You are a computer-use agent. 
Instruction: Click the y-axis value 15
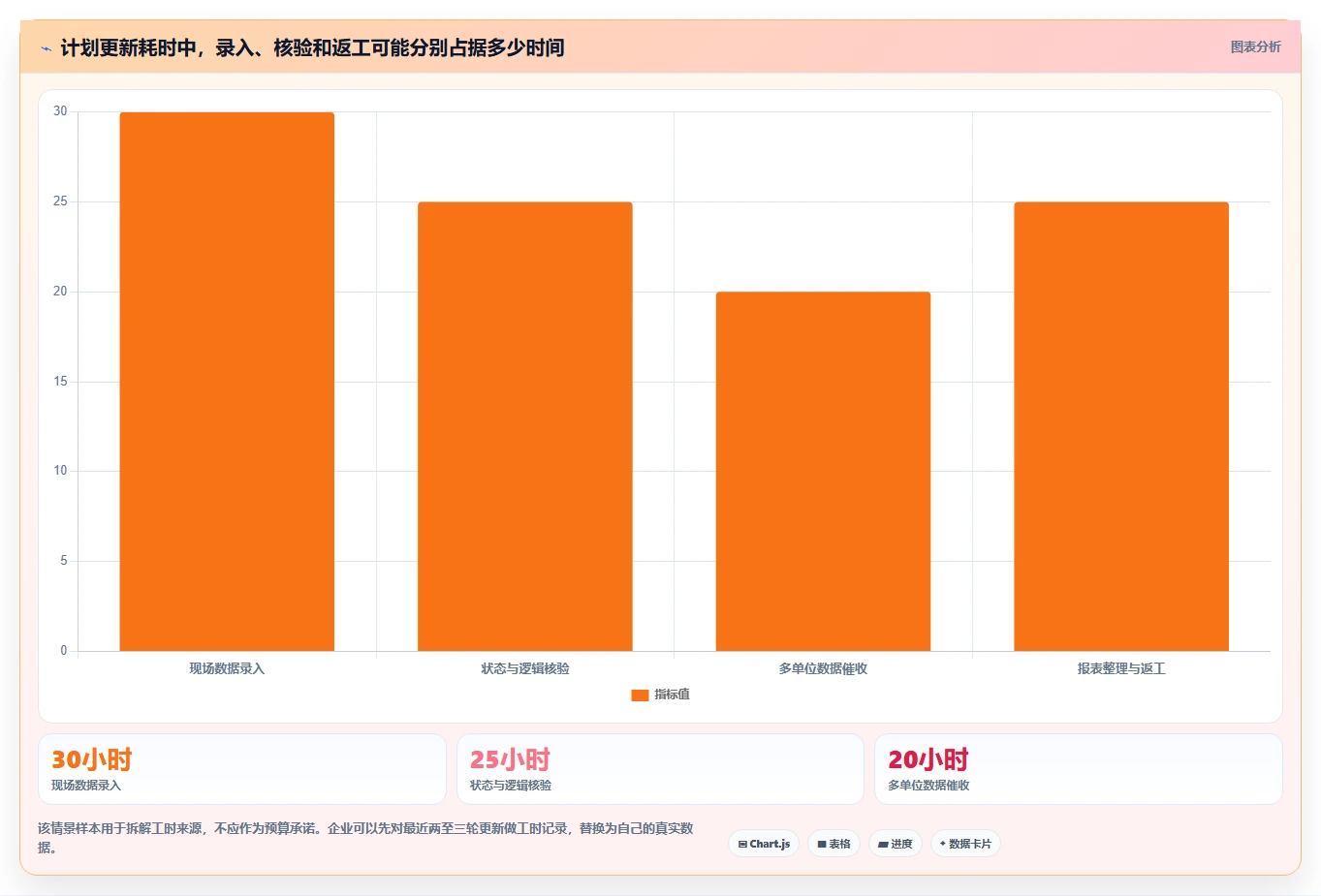[x=60, y=382]
